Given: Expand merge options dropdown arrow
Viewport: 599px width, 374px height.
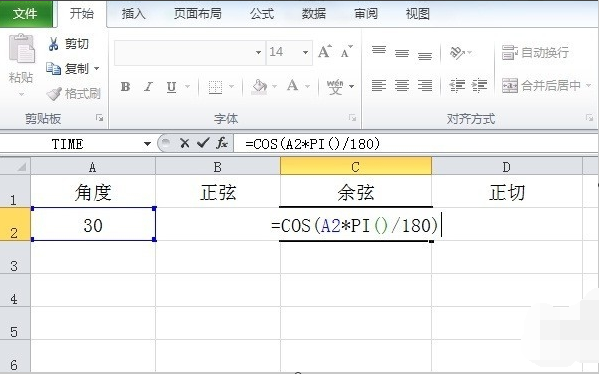Looking at the screenshot, I should click(x=588, y=86).
